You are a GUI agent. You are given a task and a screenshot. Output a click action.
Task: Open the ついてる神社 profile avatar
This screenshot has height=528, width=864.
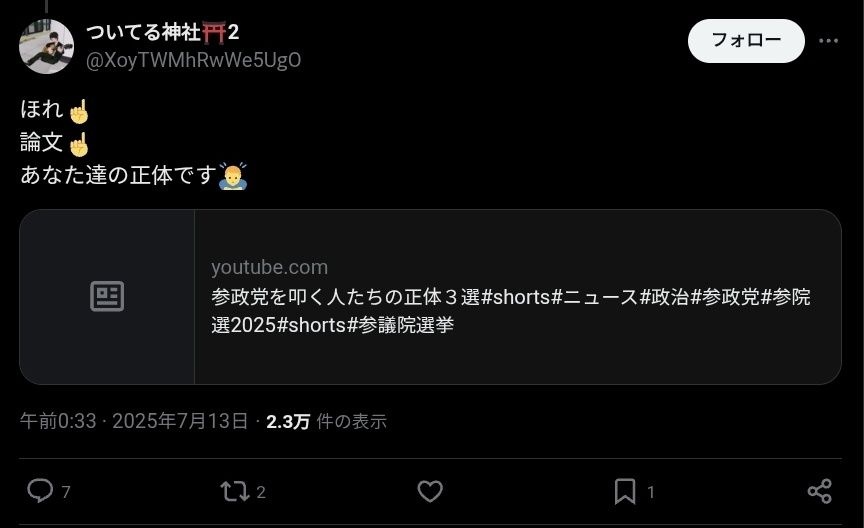(46, 46)
